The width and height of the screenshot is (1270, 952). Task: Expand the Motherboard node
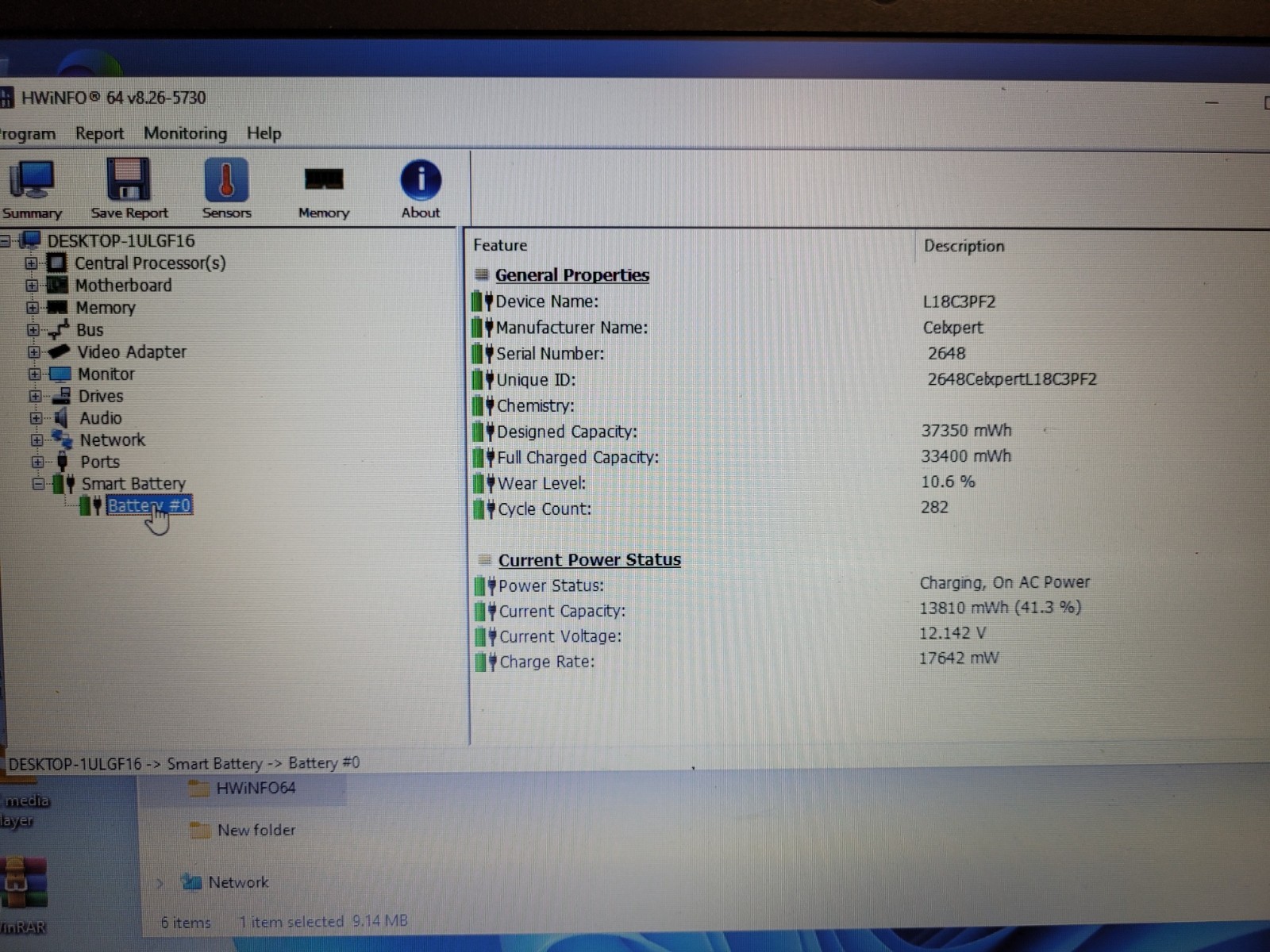click(32, 286)
